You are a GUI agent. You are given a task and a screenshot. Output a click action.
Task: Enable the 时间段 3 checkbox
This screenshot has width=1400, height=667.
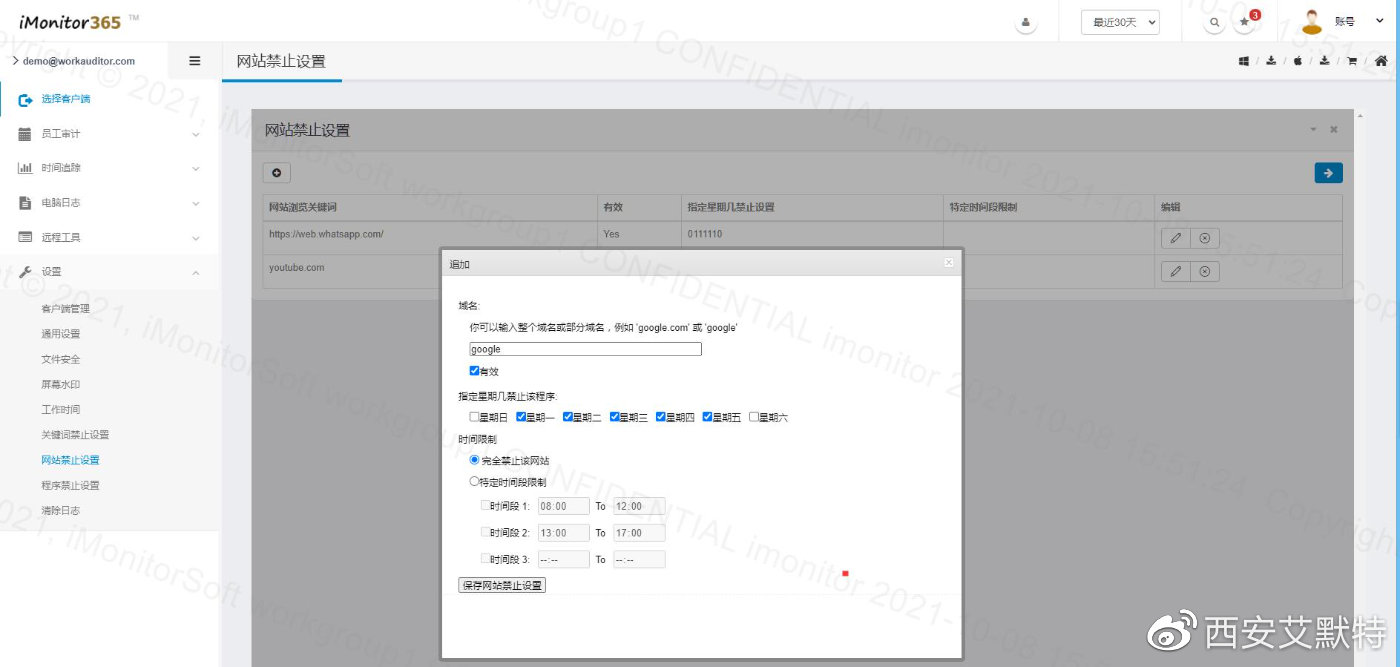pos(486,559)
